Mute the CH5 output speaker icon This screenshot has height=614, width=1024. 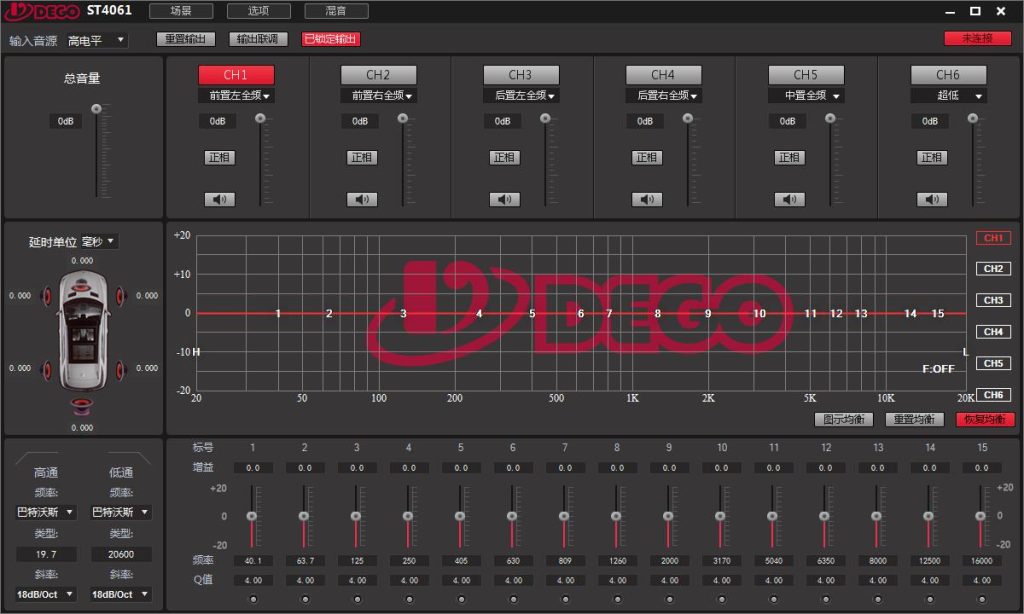pyautogui.click(x=789, y=199)
